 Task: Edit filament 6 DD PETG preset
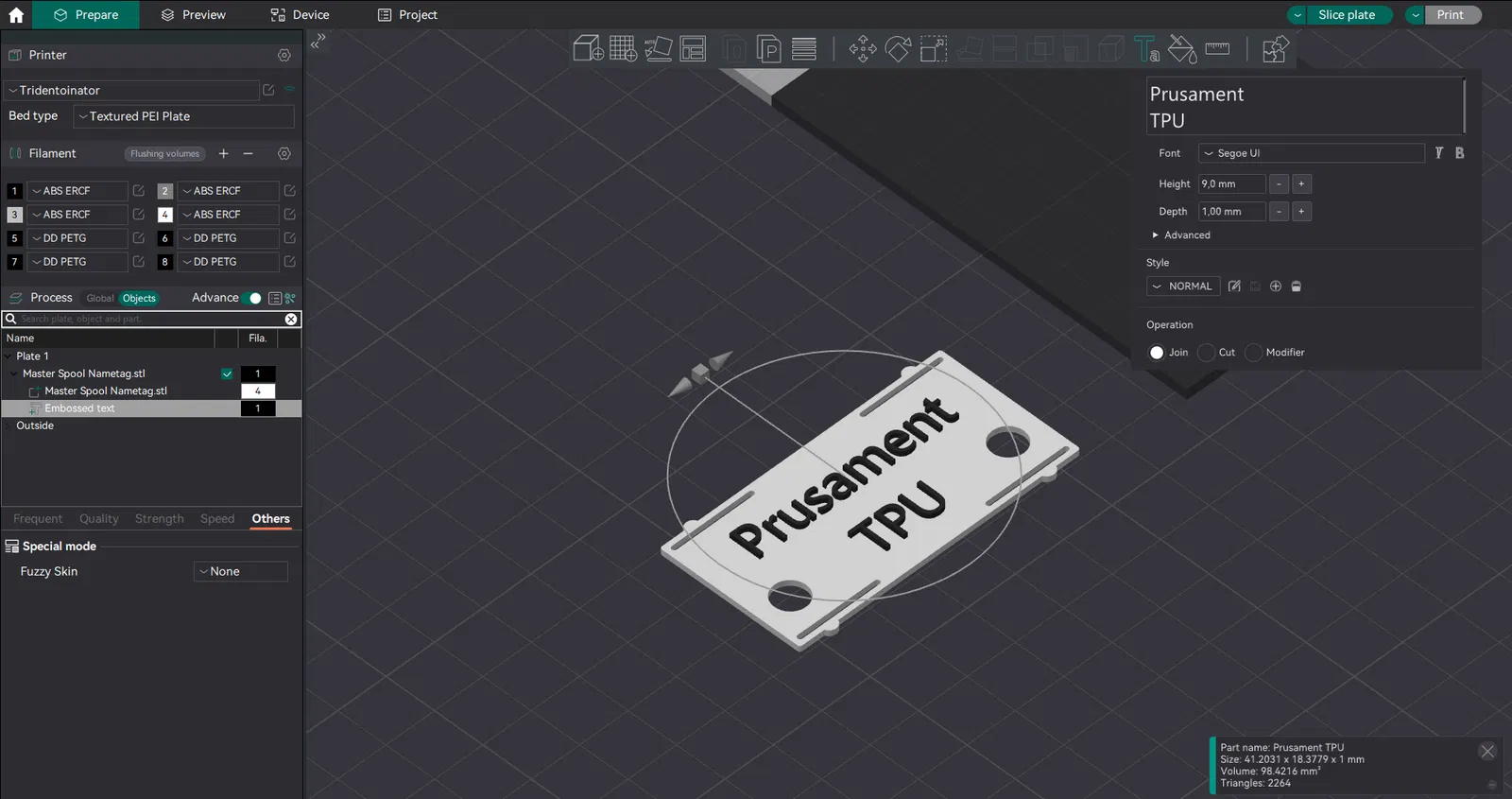(x=290, y=238)
